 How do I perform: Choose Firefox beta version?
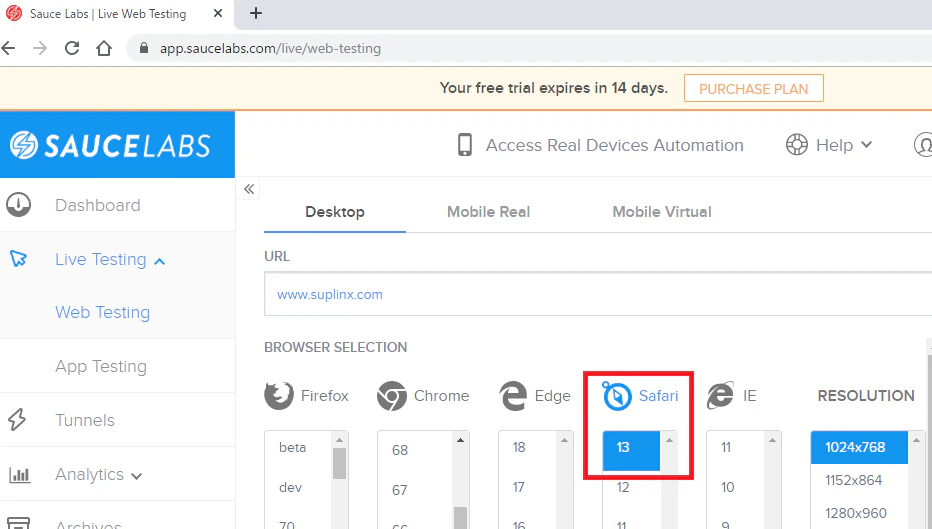coord(292,448)
